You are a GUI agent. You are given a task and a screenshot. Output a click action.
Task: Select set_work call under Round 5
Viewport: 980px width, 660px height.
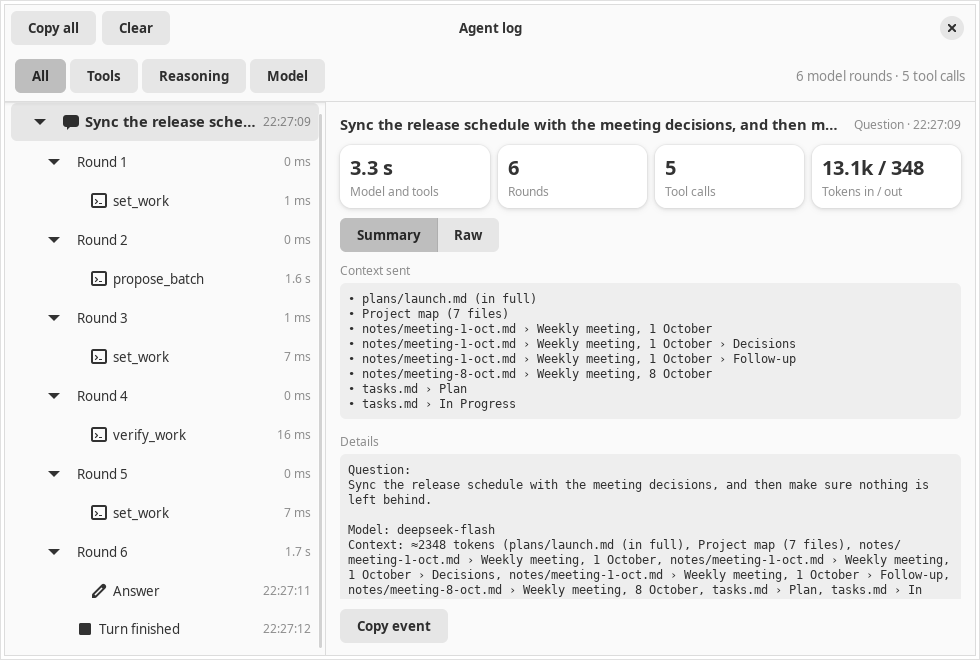click(x=165, y=512)
